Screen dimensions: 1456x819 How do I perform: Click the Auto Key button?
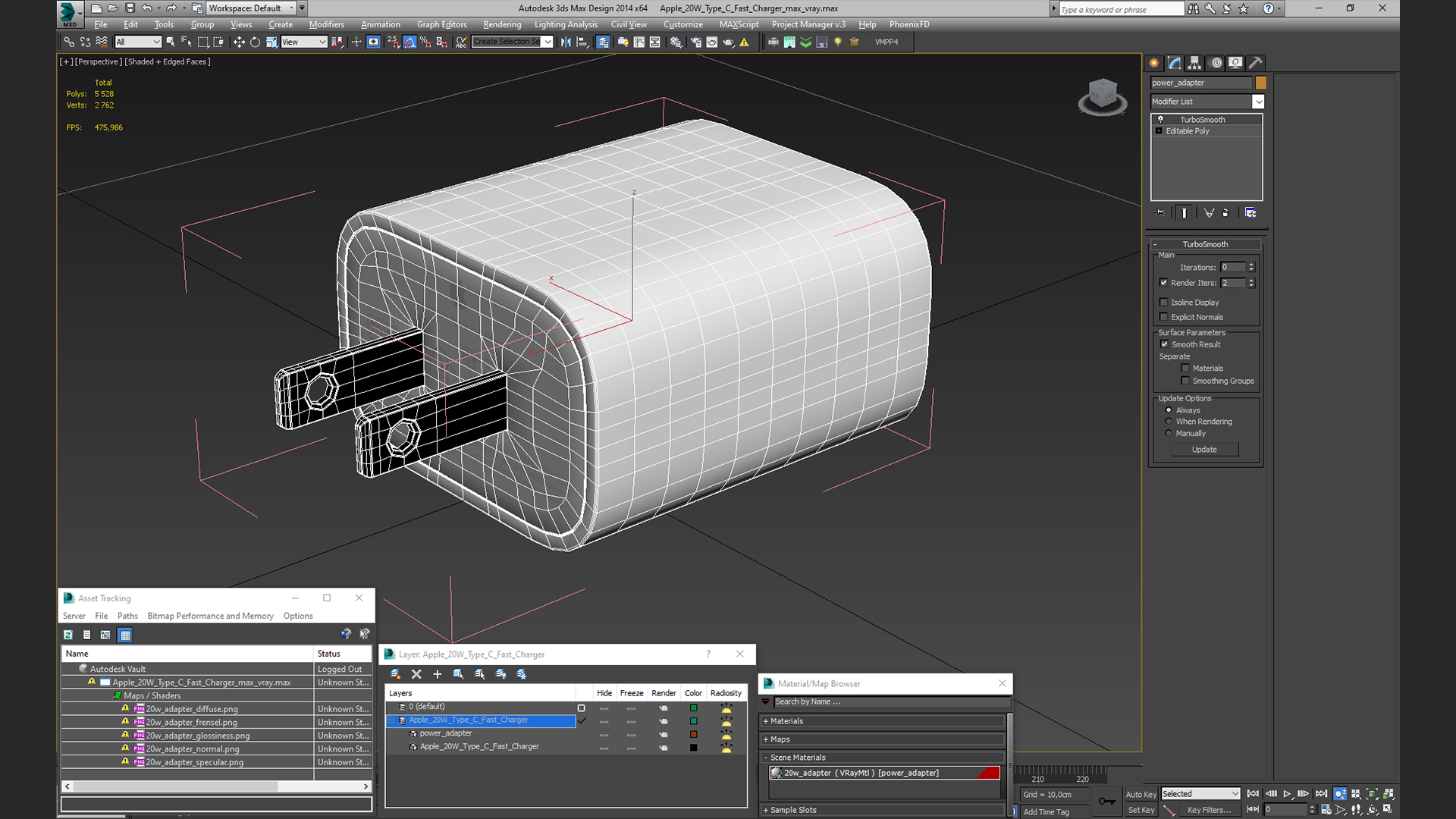coord(1141,794)
